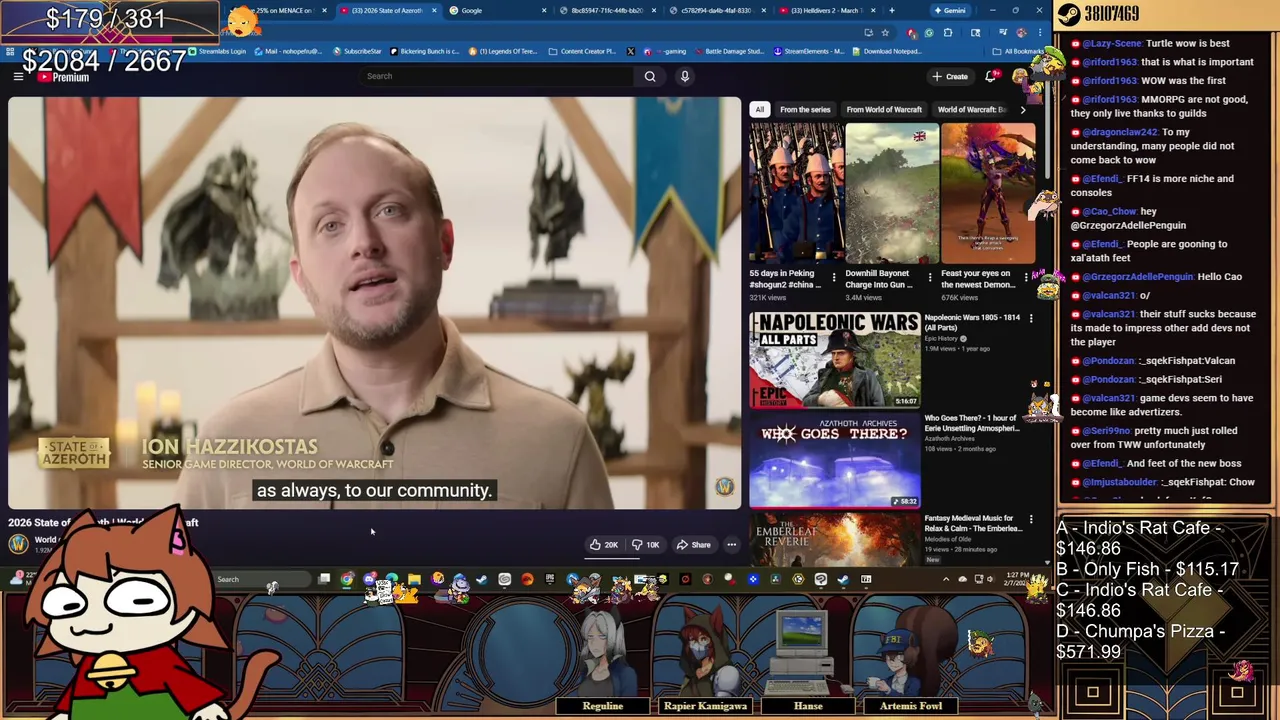Open Napoleonic Wars 1805 - 1814 title
The width and height of the screenshot is (1280, 720).
click(x=972, y=322)
